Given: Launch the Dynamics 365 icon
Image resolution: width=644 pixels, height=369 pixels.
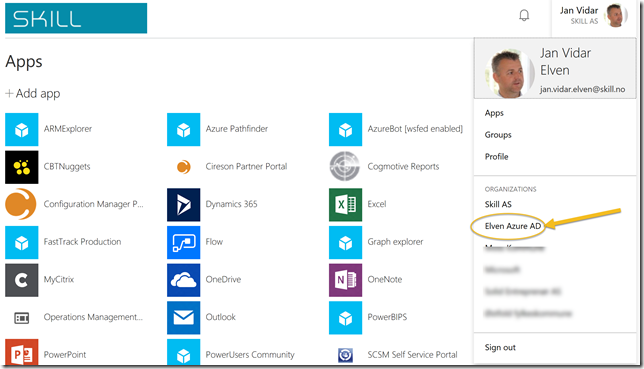Looking at the screenshot, I should (184, 205).
